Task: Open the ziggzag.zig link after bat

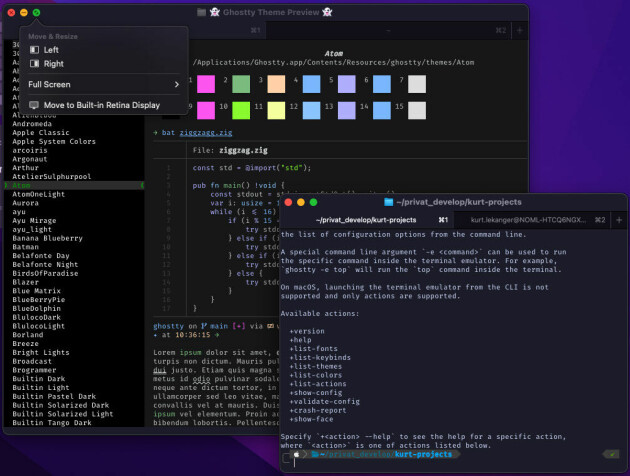Action: click(206, 133)
